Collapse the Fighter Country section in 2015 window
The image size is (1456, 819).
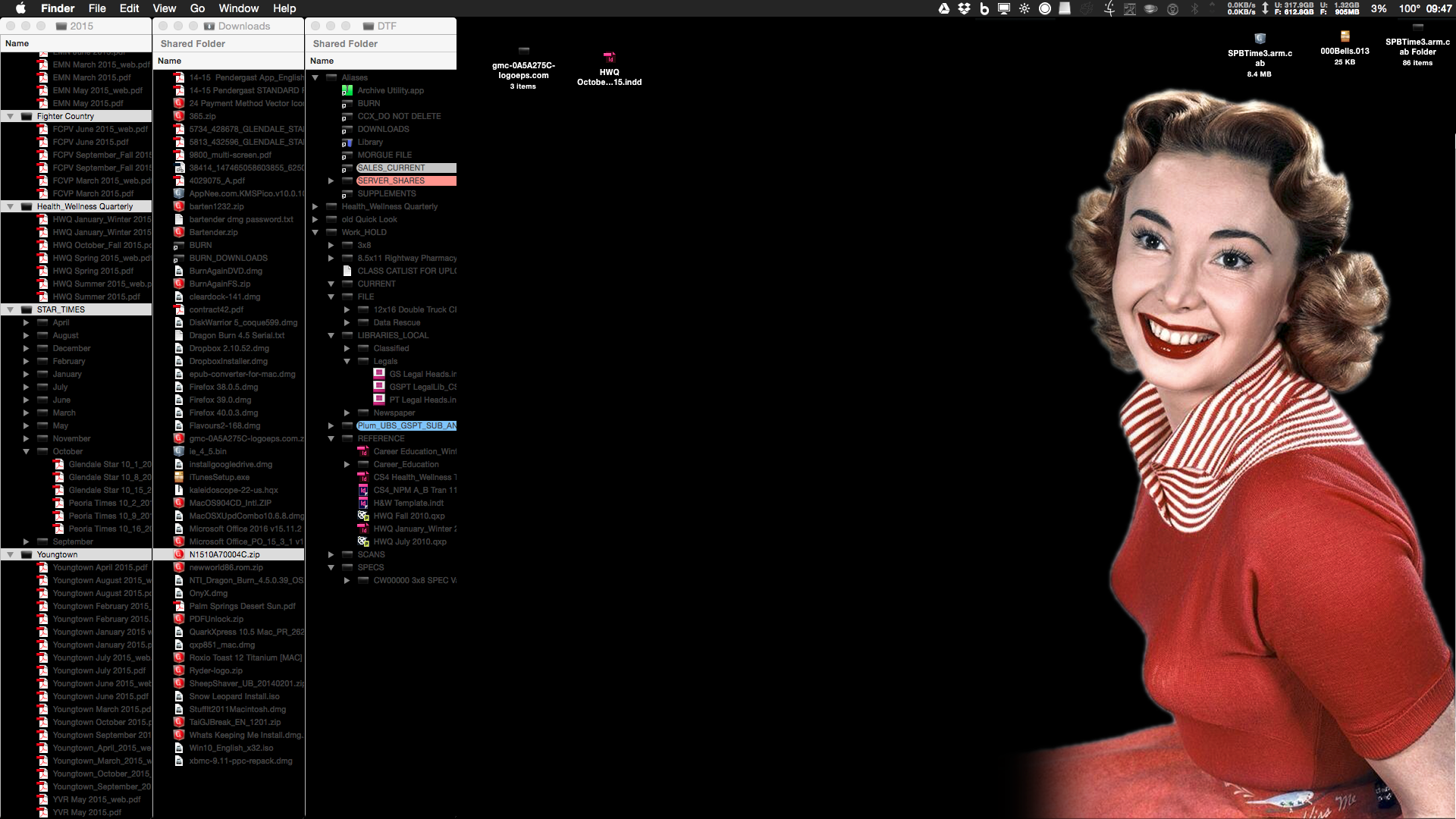(9, 116)
